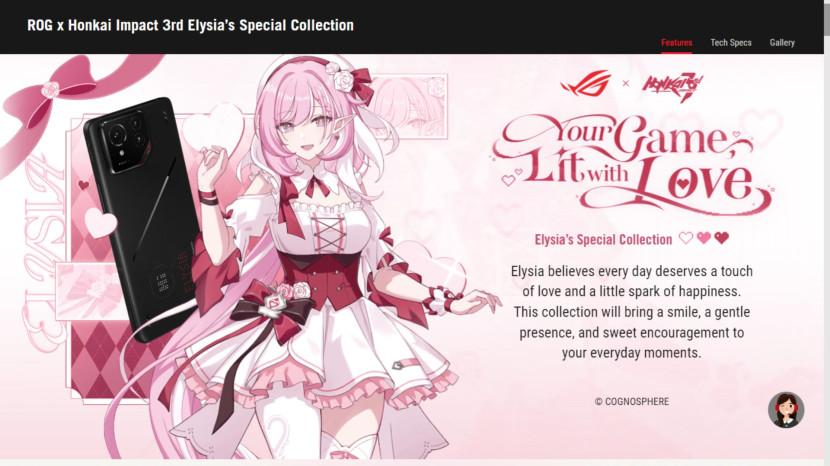Select the Features tab
This screenshot has height=466, width=830.
pos(676,42)
